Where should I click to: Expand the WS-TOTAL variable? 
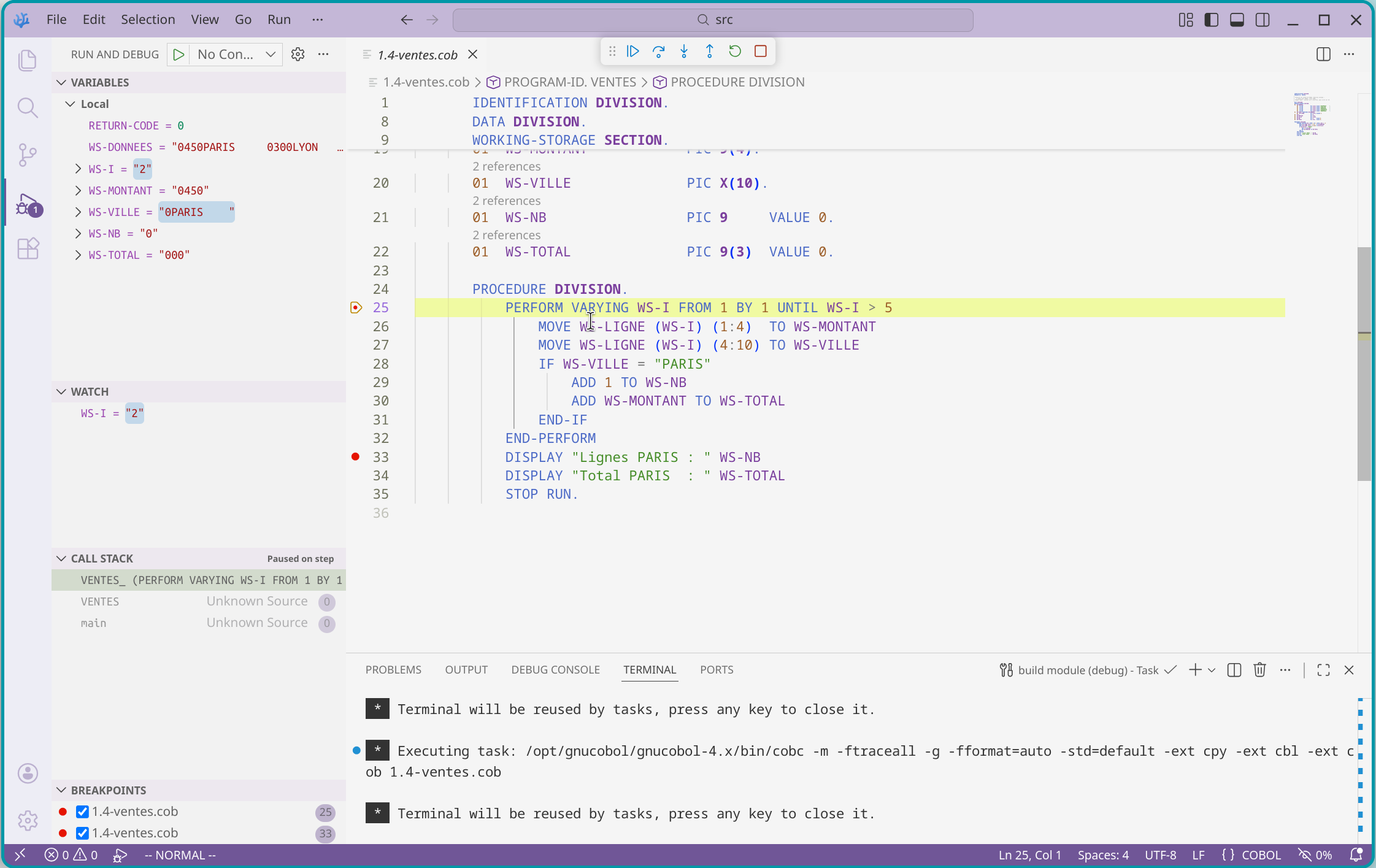coord(77,255)
